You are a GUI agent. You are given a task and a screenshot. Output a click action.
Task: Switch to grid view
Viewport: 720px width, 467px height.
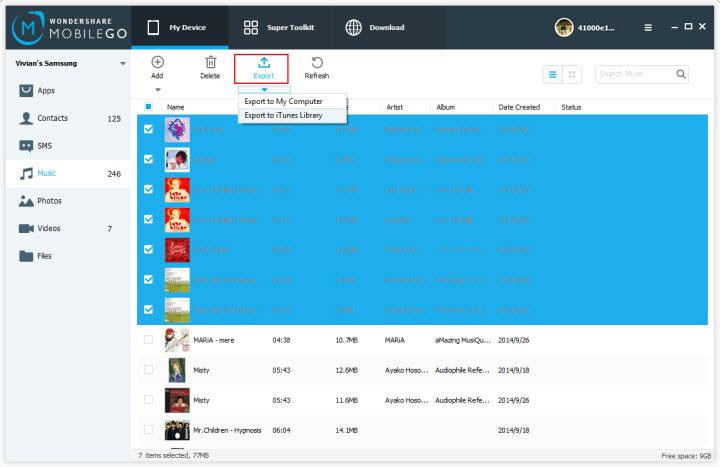coord(572,74)
